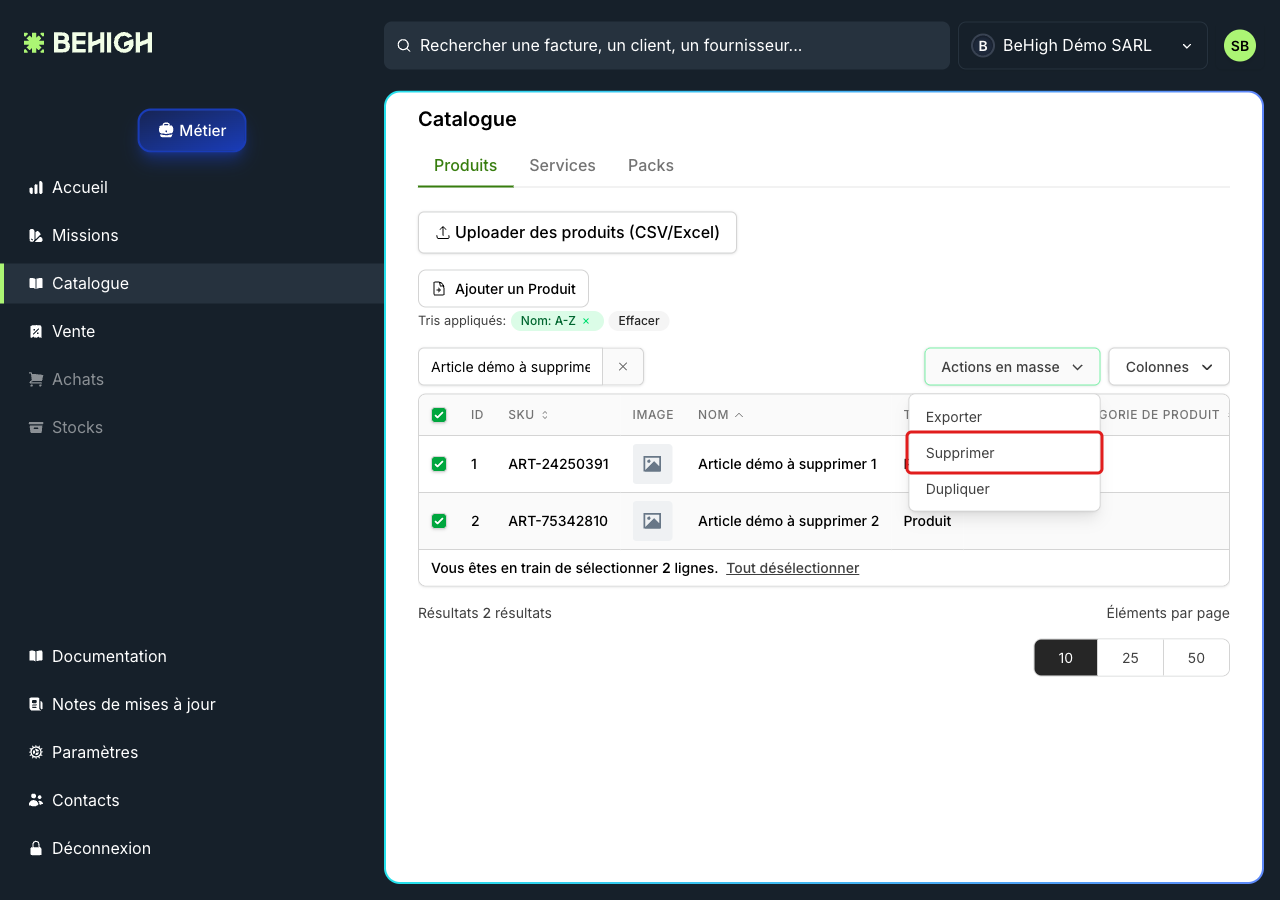Choose Exporter from the bulk menu
The height and width of the screenshot is (900, 1280).
click(x=1004, y=417)
